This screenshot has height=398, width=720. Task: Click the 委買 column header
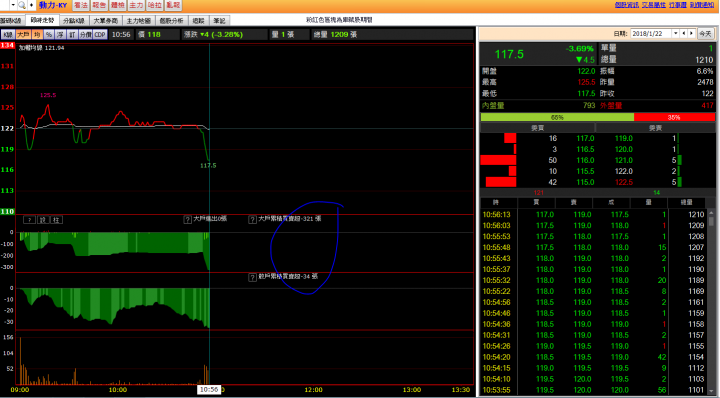pos(537,128)
